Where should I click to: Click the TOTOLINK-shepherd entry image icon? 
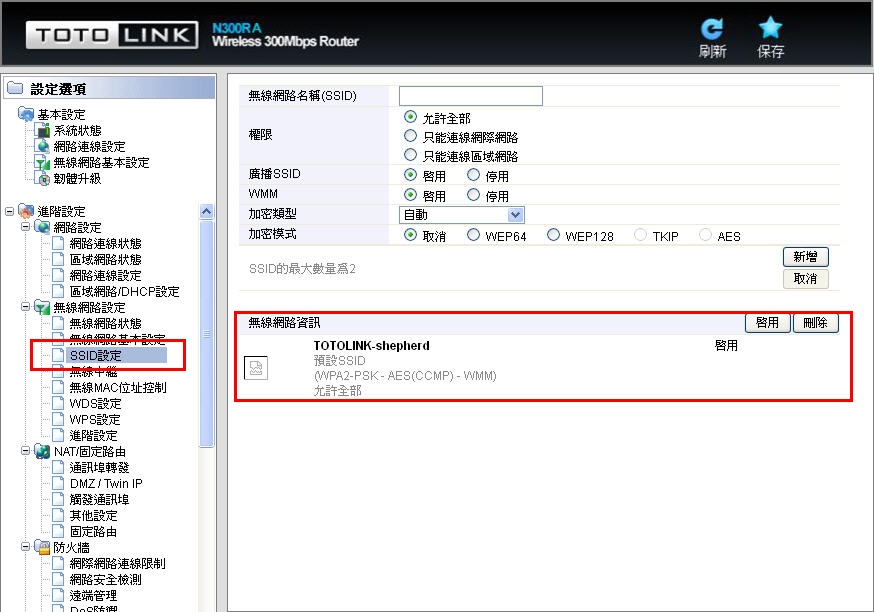pos(256,368)
